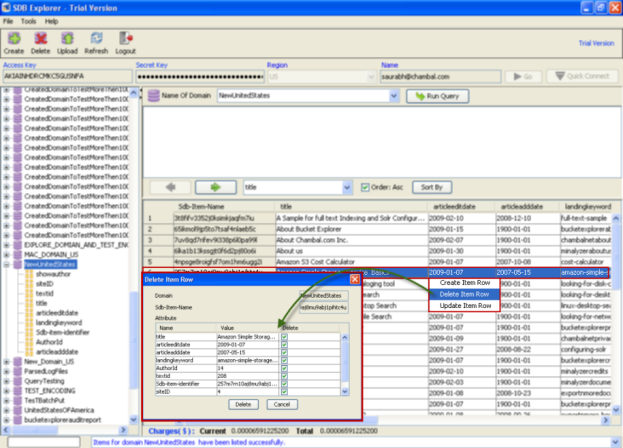The width and height of the screenshot is (623, 448).
Task: Open the Tools menu
Action: tap(28, 21)
